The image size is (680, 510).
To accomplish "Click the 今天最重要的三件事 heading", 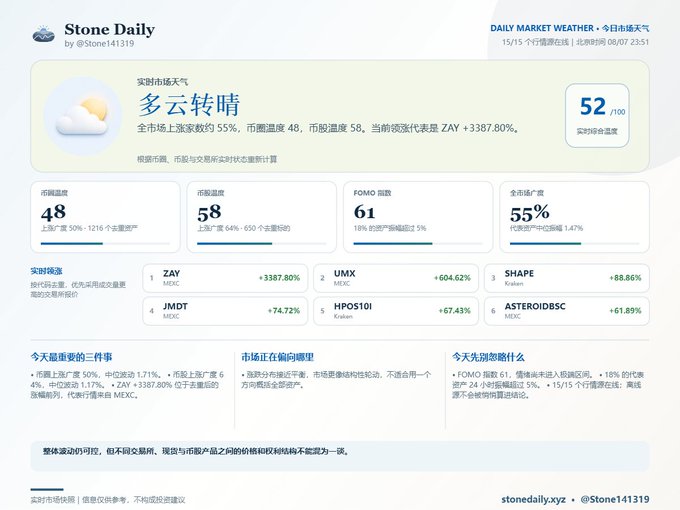I will click(72, 357).
